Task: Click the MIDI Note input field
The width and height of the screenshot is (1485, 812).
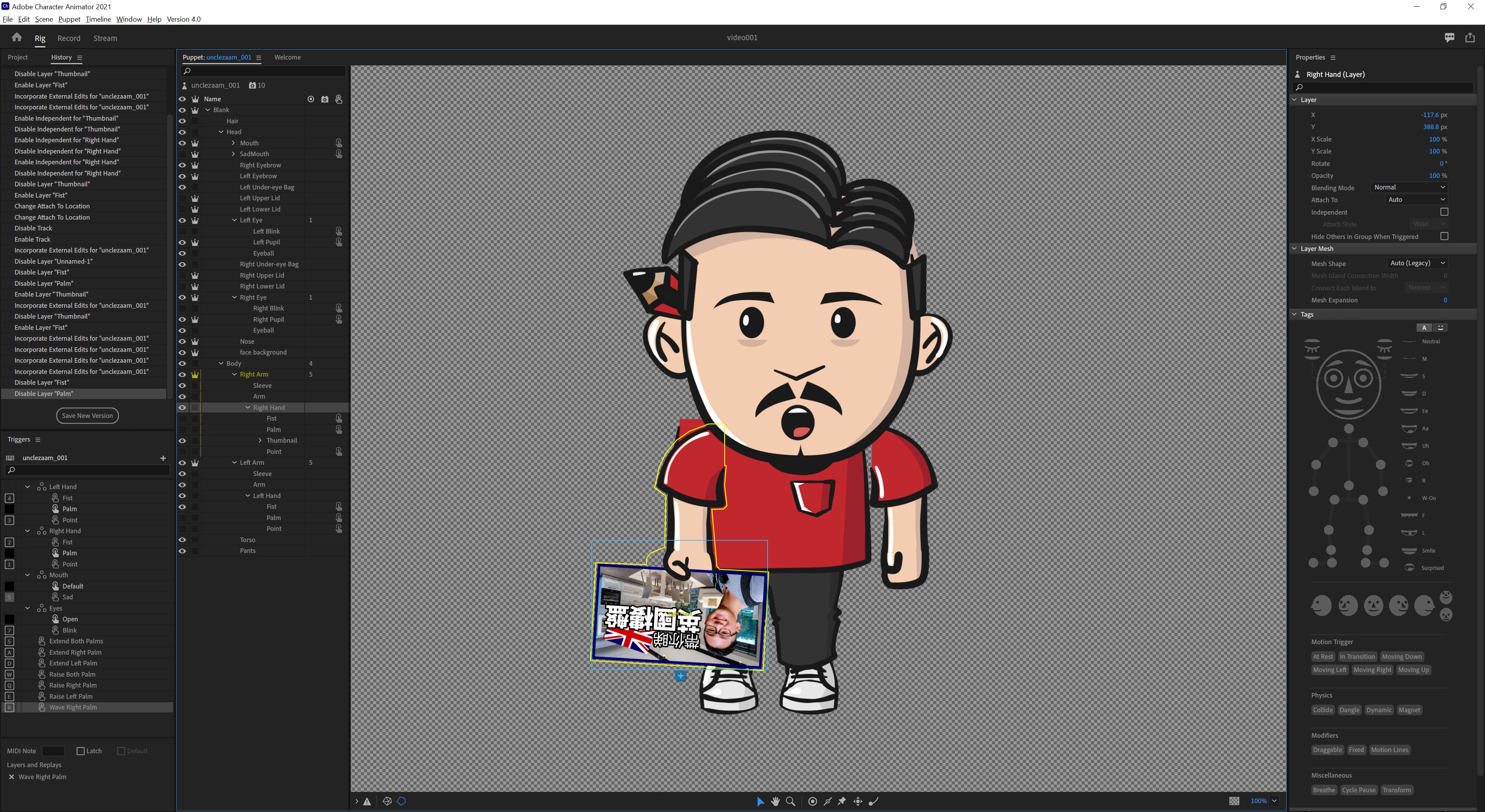Action: (x=53, y=751)
